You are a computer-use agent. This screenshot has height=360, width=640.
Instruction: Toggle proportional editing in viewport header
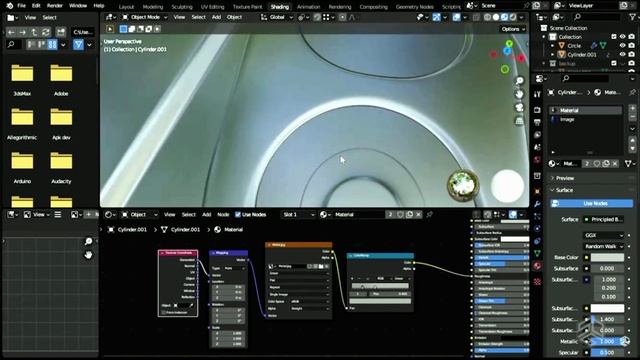click(x=342, y=17)
